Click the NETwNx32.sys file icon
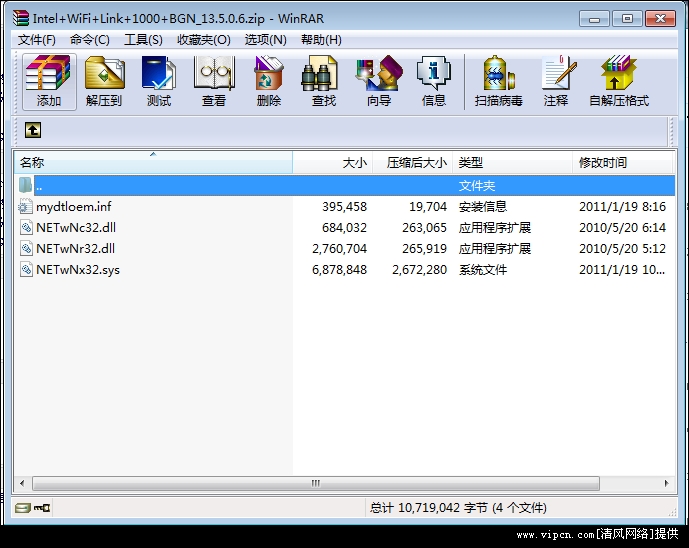 25,270
